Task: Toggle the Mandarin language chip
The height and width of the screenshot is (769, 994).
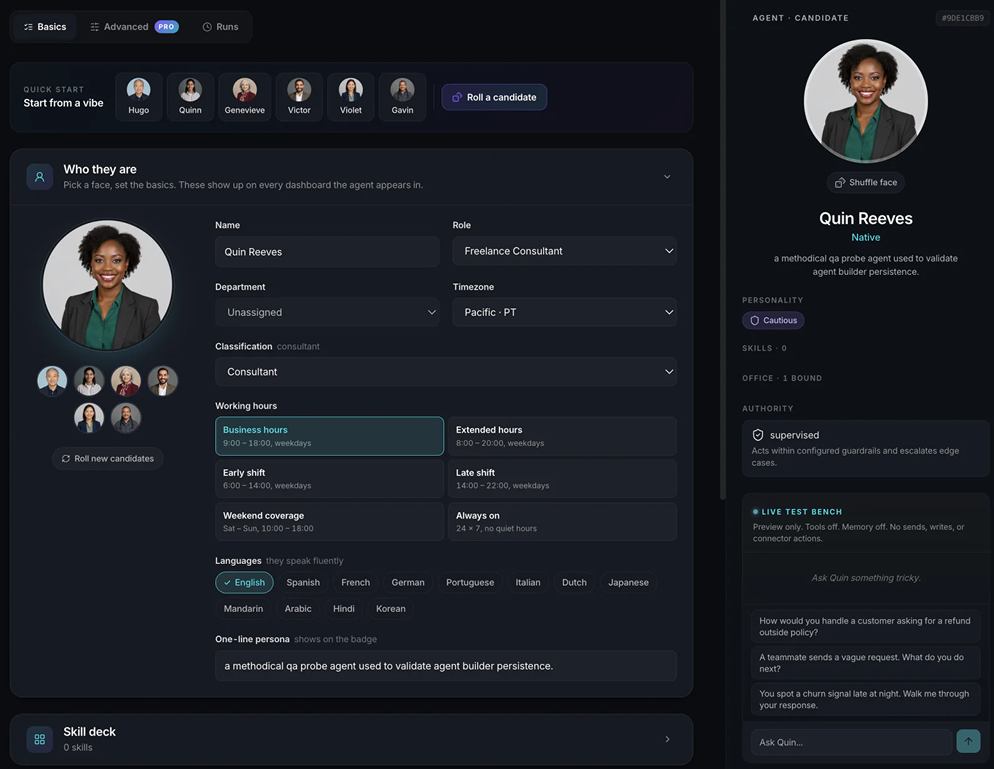Action: pyautogui.click(x=243, y=609)
